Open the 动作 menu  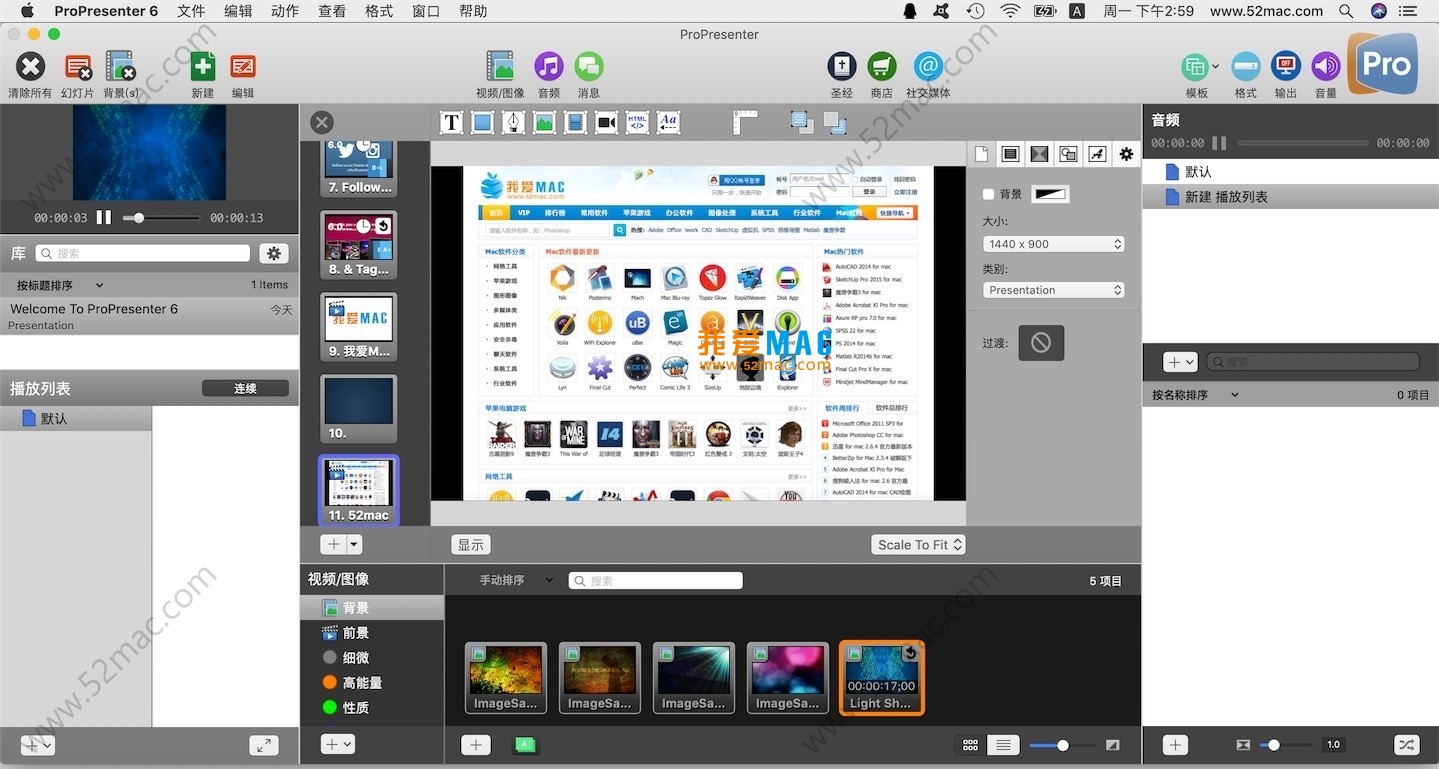(x=285, y=11)
